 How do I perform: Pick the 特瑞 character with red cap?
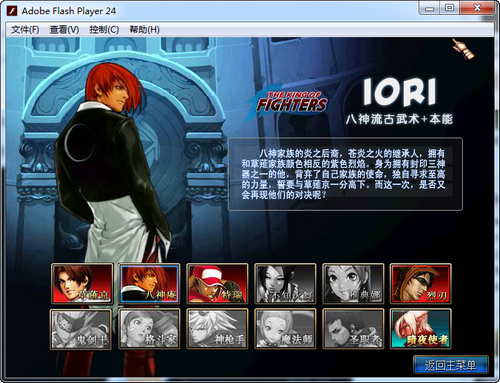(x=217, y=284)
